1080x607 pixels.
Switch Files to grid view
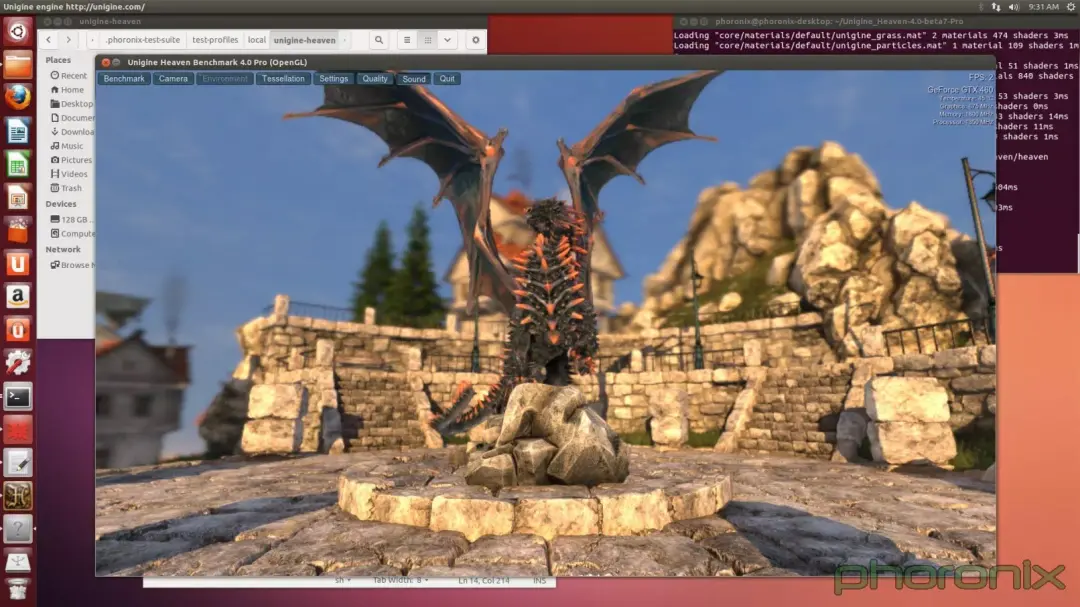point(428,40)
